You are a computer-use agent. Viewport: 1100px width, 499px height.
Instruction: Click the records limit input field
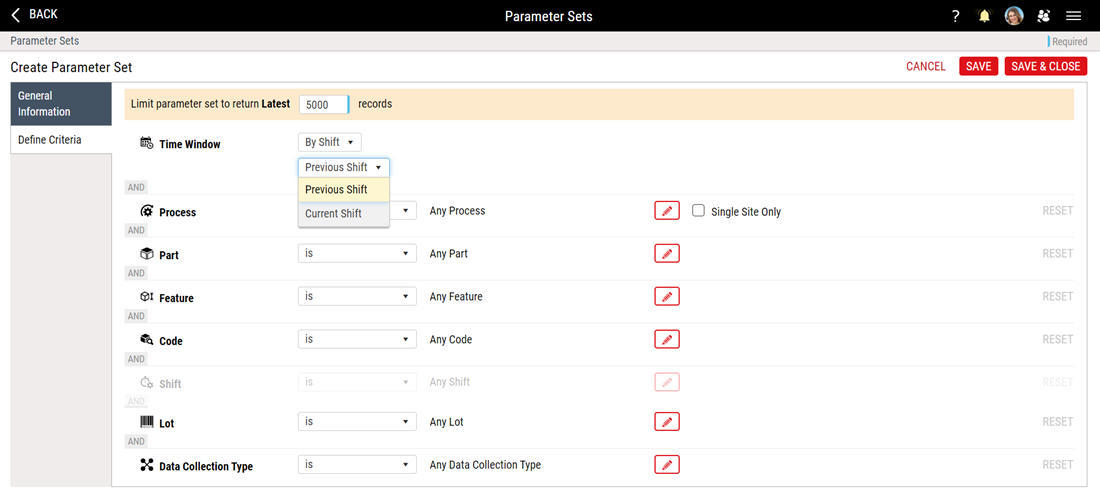pyautogui.click(x=324, y=104)
